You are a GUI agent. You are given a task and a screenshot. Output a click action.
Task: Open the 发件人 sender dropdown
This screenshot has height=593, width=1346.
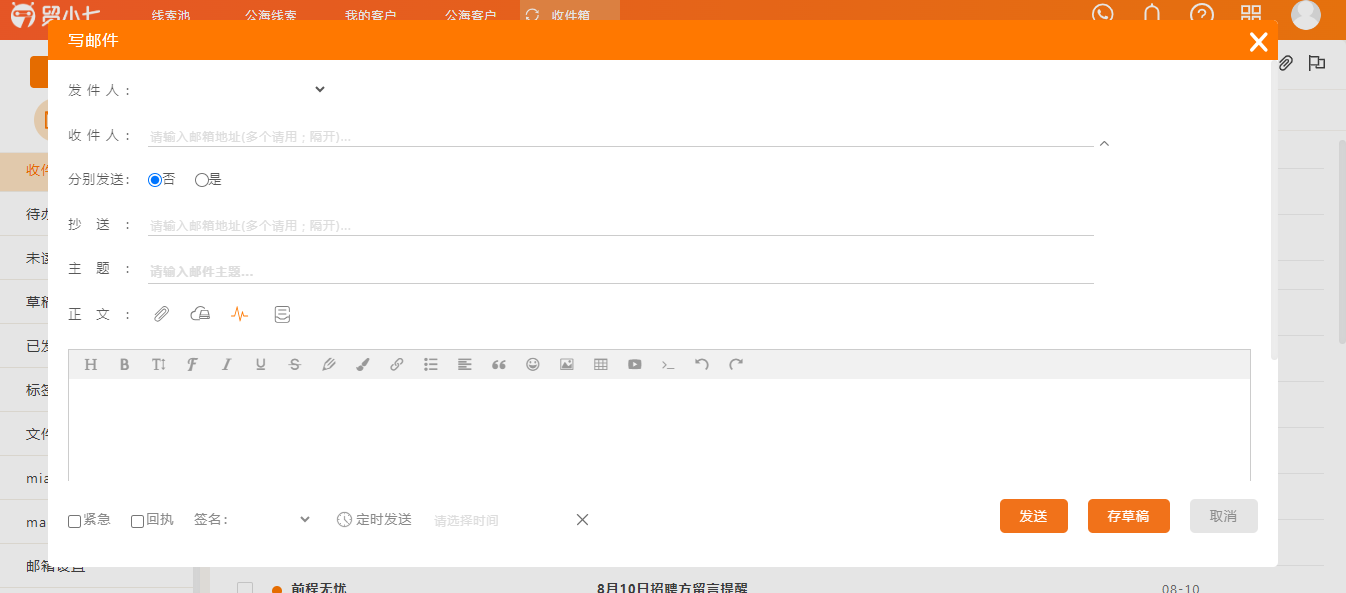238,89
